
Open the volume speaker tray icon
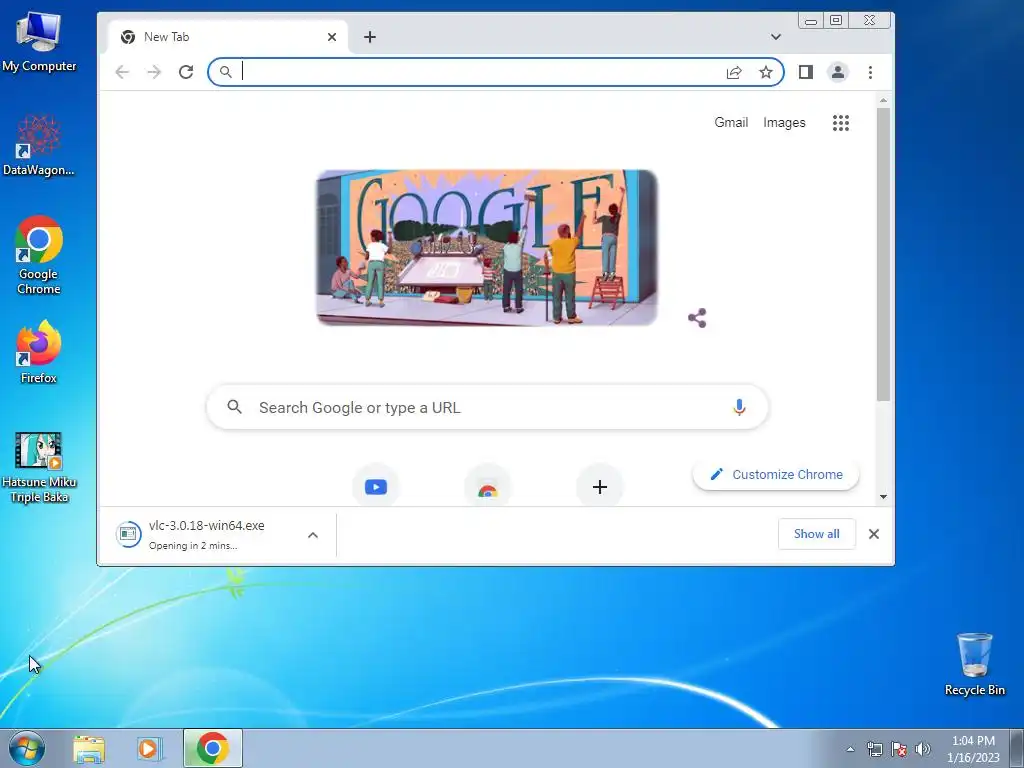click(923, 749)
